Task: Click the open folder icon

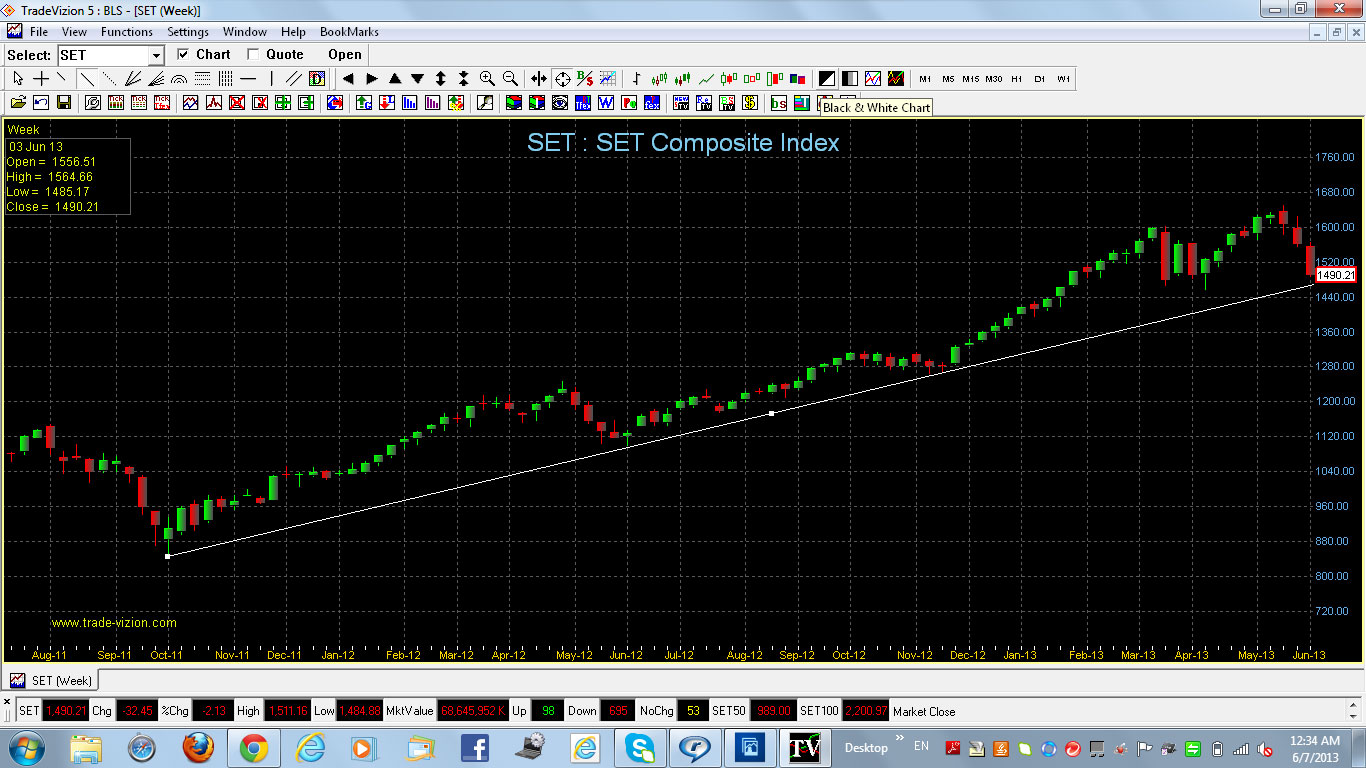Action: (18, 102)
